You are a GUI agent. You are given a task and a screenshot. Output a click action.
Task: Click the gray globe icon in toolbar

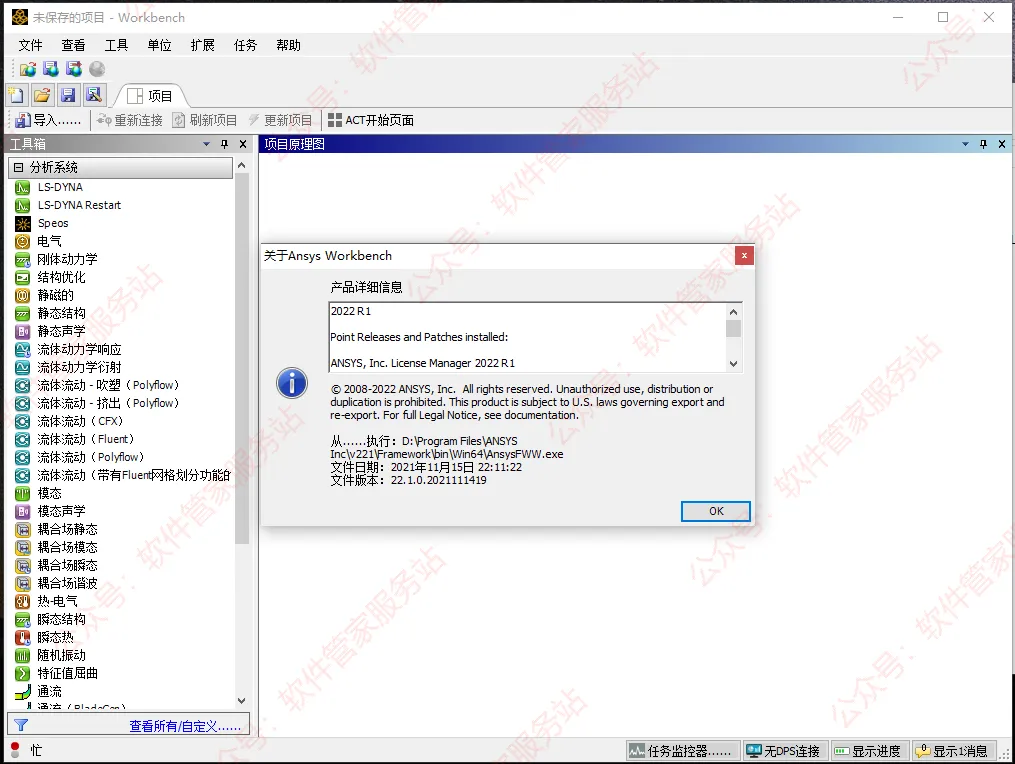pos(97,69)
